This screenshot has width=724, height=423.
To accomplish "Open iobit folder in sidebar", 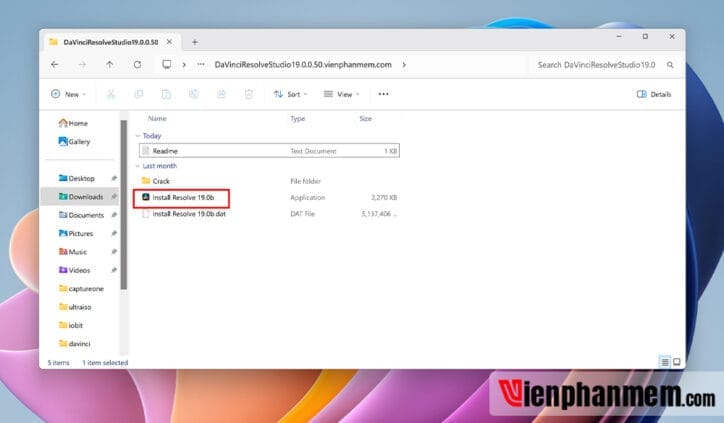I will tap(71, 325).
